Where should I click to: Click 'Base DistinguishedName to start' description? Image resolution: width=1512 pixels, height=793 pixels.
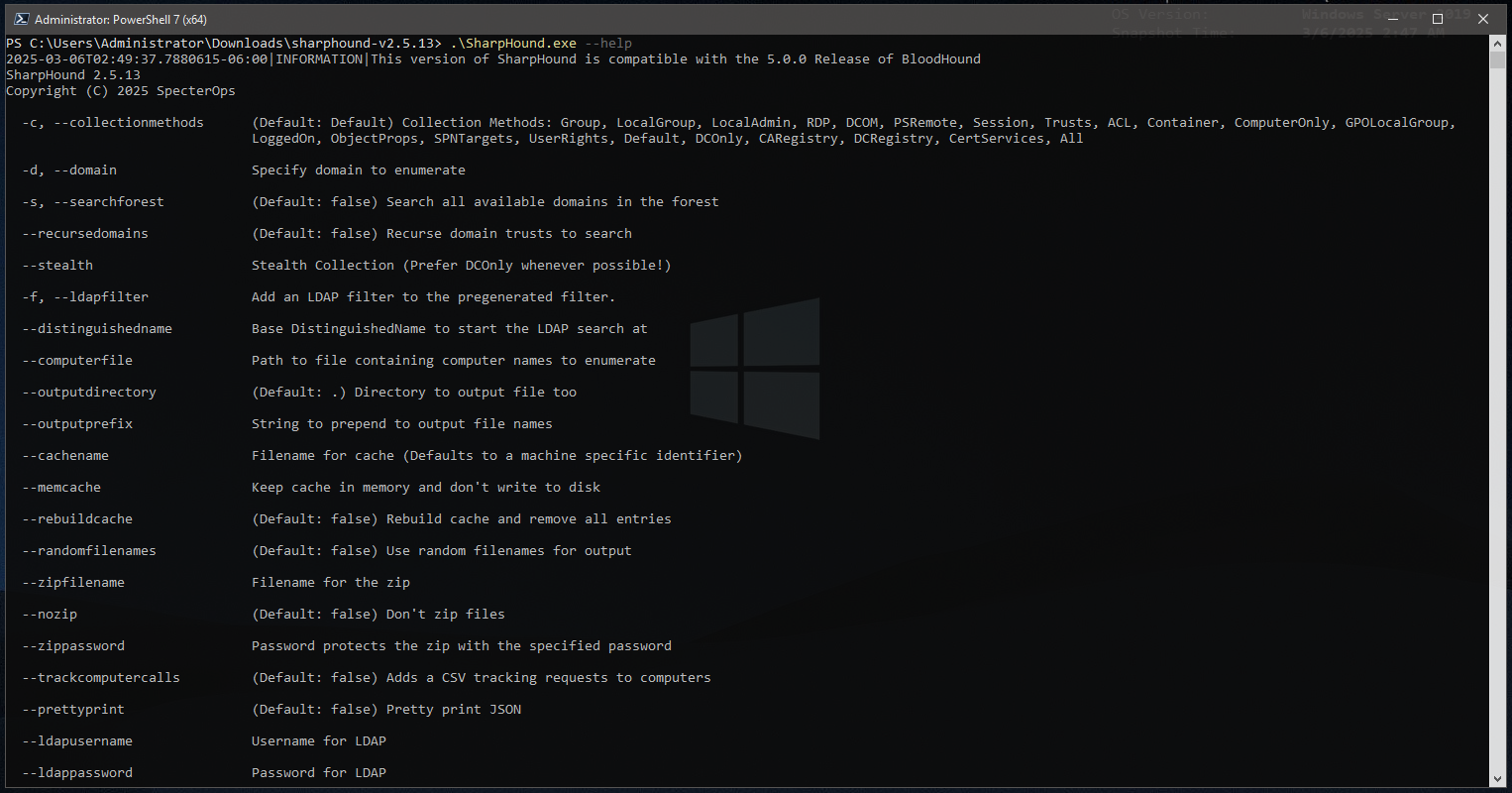pos(450,329)
